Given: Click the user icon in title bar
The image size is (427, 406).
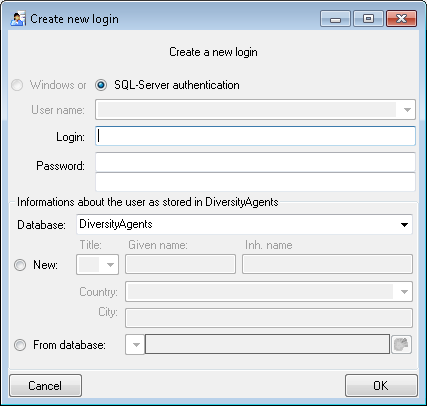Looking at the screenshot, I should 18,19.
